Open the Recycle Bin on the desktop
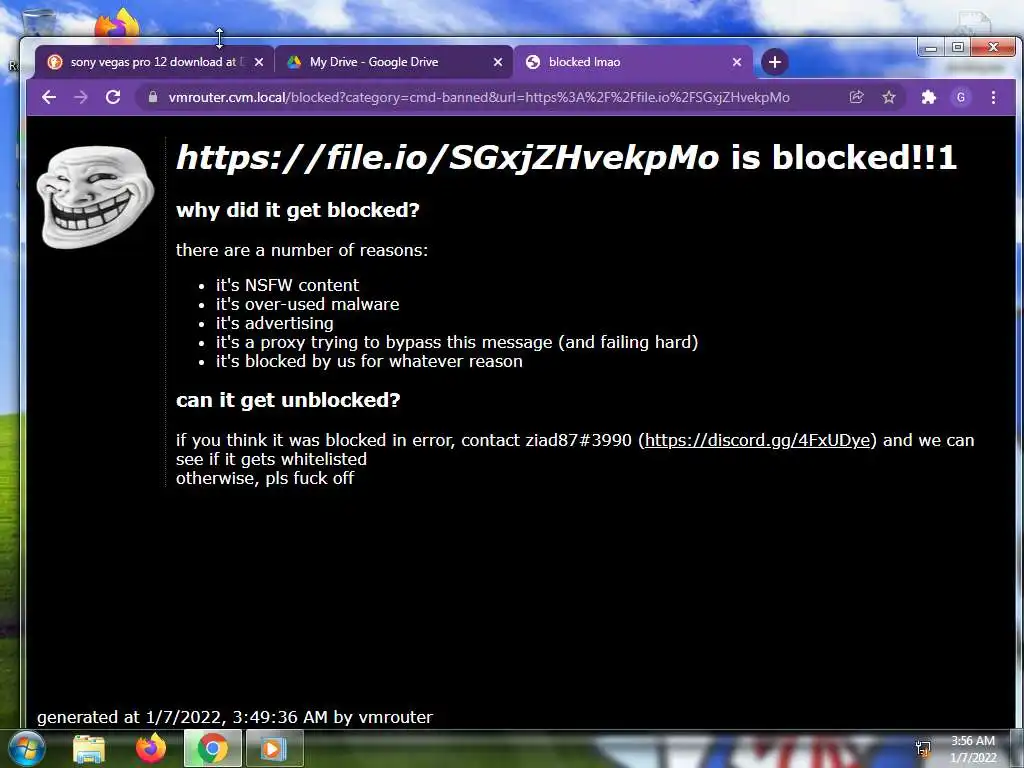Image resolution: width=1024 pixels, height=768 pixels. pos(38,24)
